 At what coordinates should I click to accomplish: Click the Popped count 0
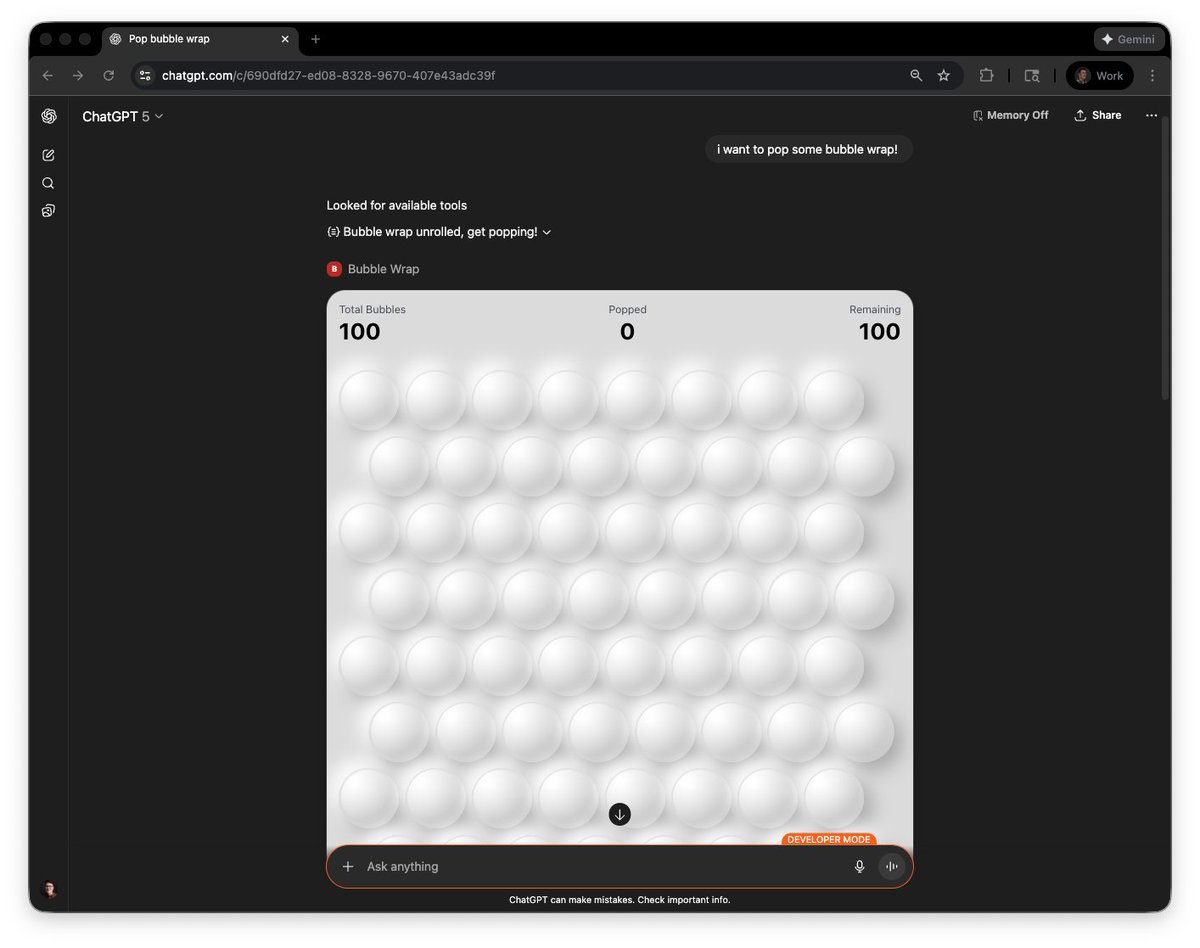[627, 332]
